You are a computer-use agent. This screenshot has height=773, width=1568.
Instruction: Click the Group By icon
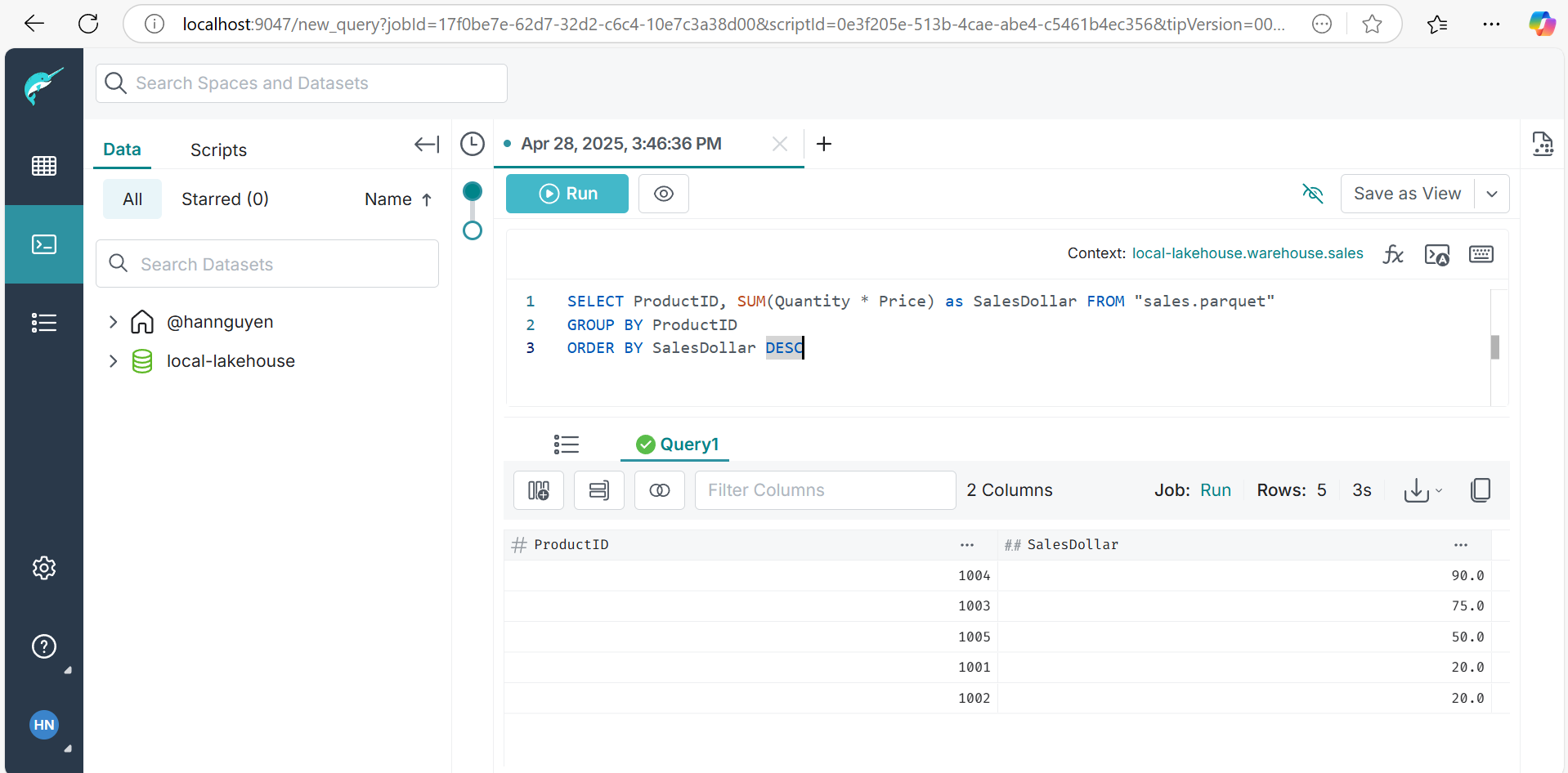click(599, 490)
